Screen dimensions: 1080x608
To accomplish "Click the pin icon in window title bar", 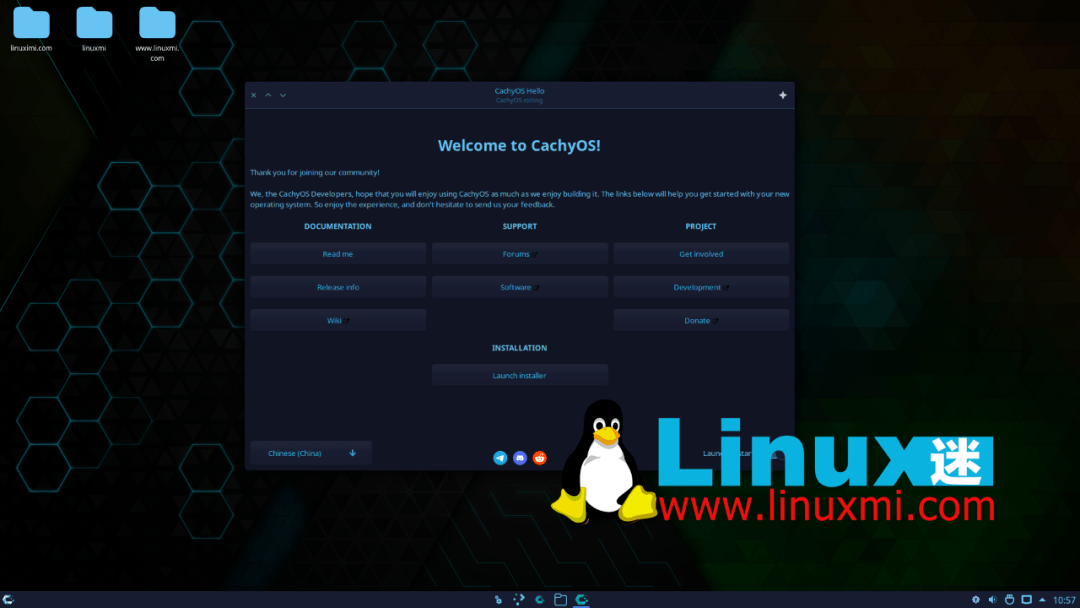I will click(x=783, y=94).
